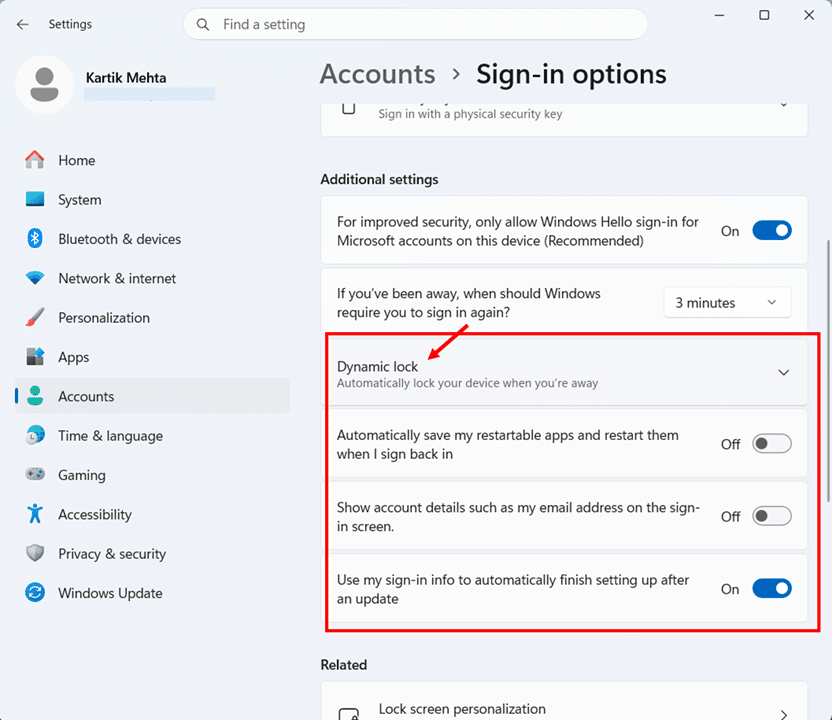Select Time & language label
The width and height of the screenshot is (832, 720).
110,436
